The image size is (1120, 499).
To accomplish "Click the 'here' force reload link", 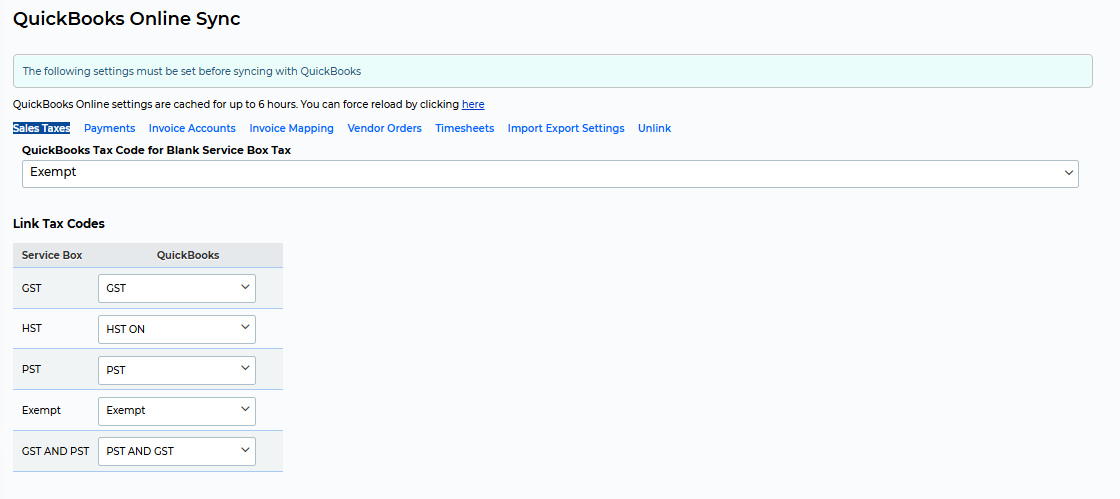I will 473,104.
